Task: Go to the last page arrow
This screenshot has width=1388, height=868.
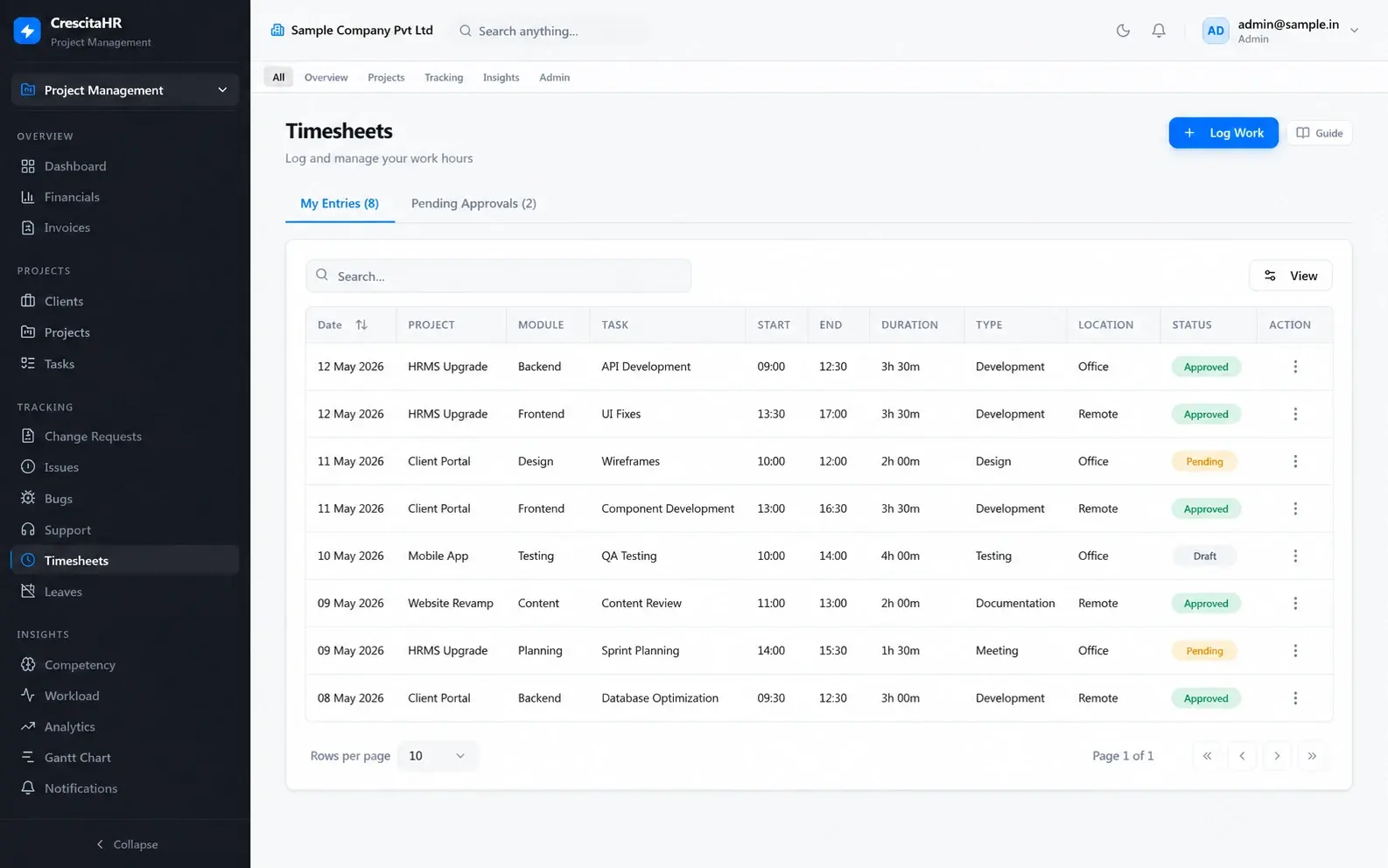Action: [x=1312, y=756]
